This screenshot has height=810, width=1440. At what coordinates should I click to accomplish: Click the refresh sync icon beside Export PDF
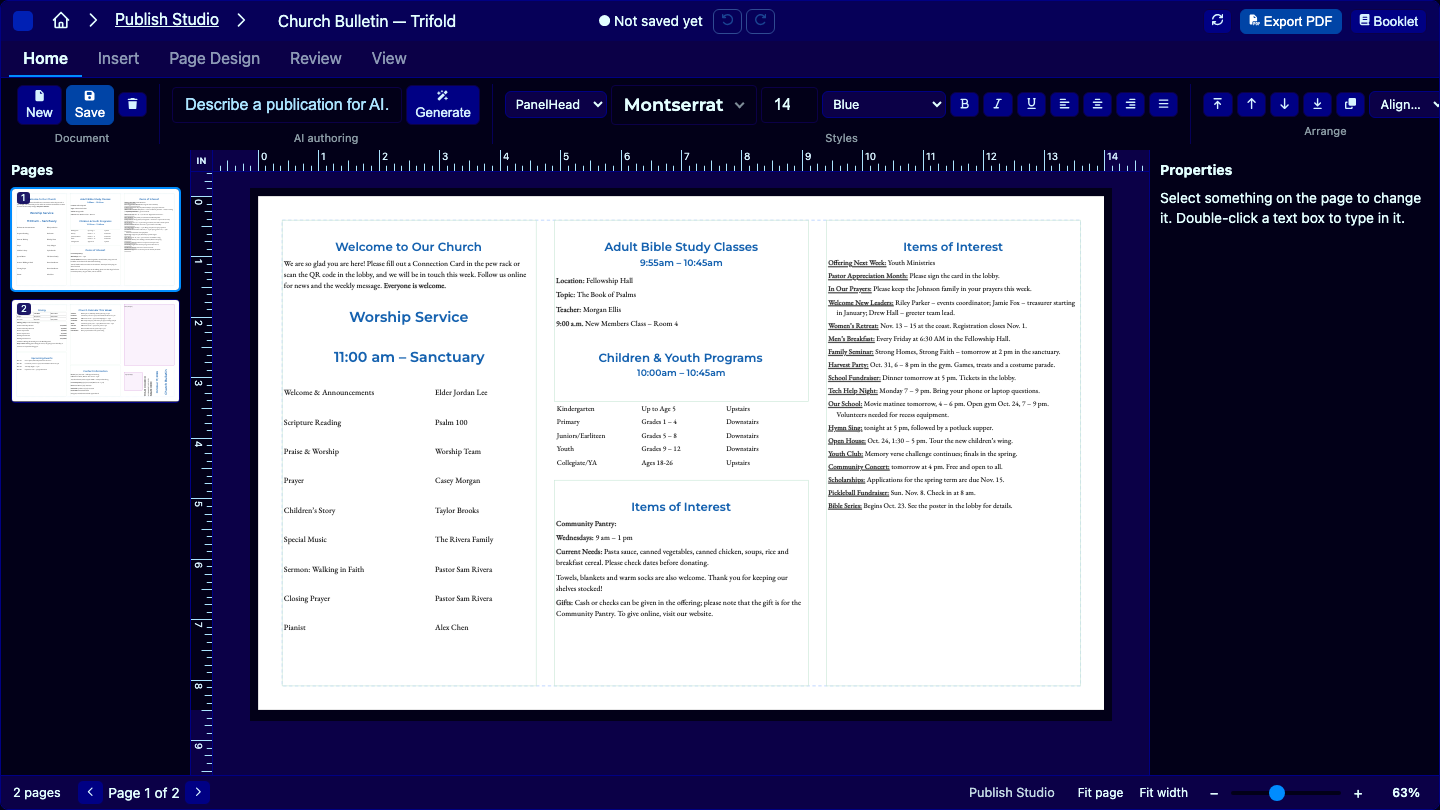(x=1217, y=21)
